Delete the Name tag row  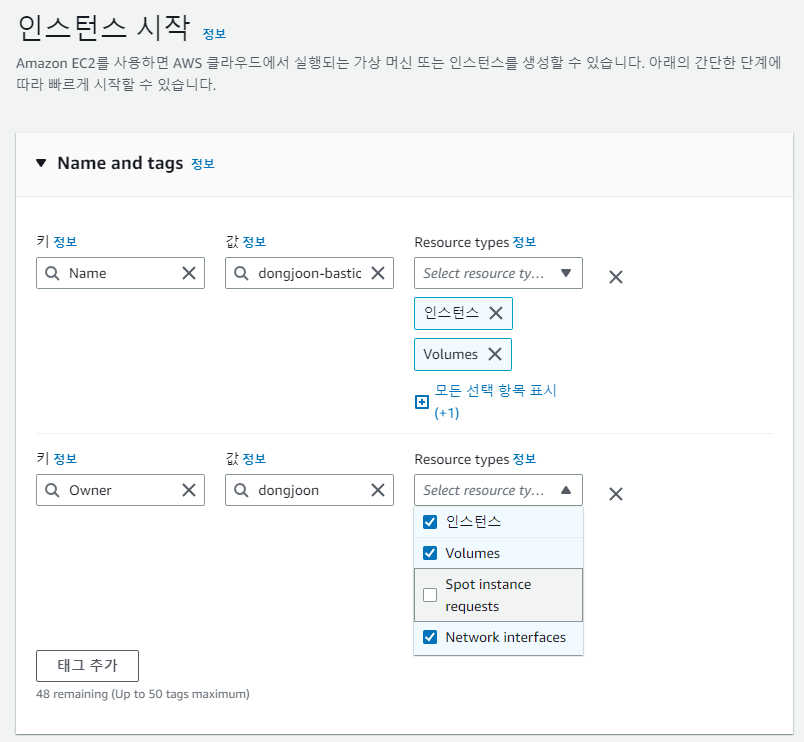click(616, 277)
